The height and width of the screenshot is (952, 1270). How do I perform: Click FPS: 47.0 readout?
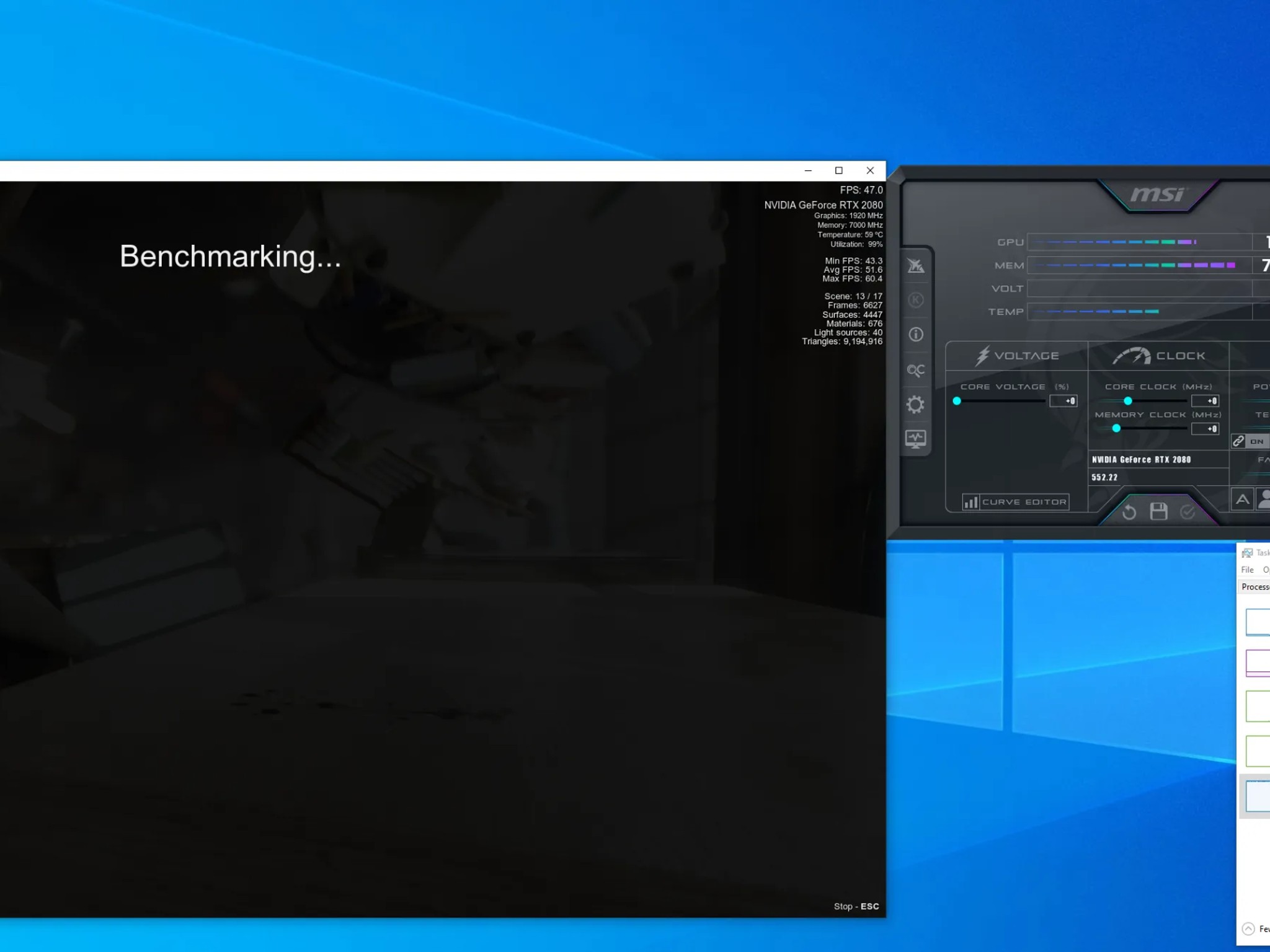[861, 190]
